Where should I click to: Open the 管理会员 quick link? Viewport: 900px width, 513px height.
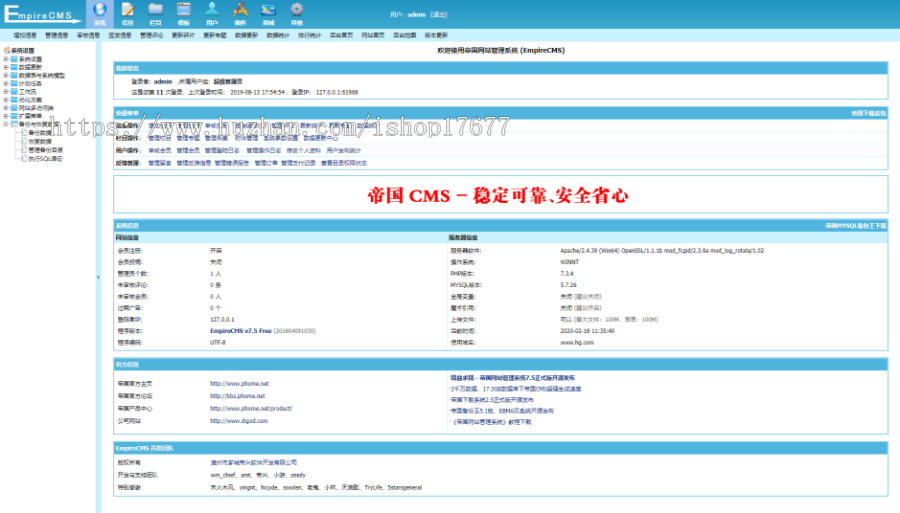188,150
